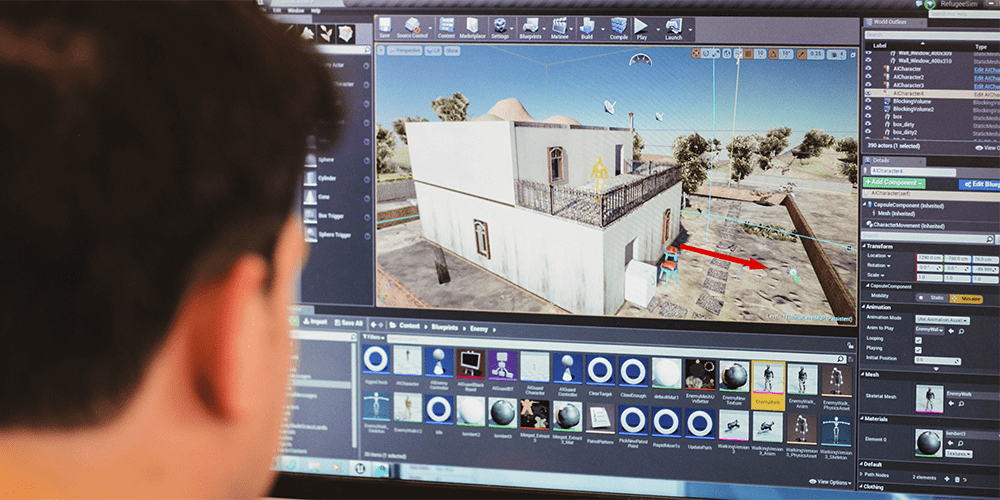Open Source Control in the toolbar
Image resolution: width=1000 pixels, height=500 pixels.
tap(412, 28)
